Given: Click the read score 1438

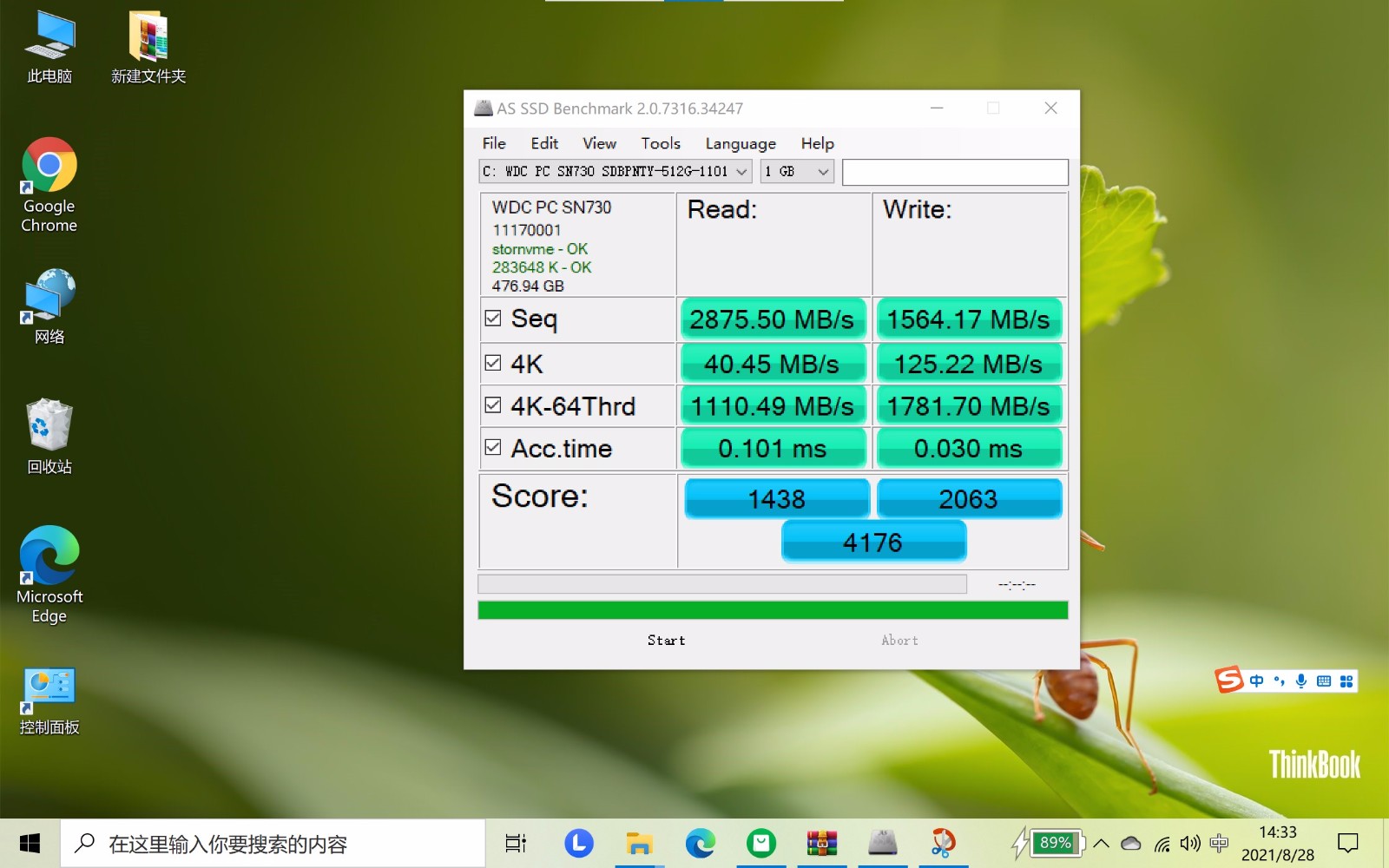Looking at the screenshot, I should [x=777, y=499].
